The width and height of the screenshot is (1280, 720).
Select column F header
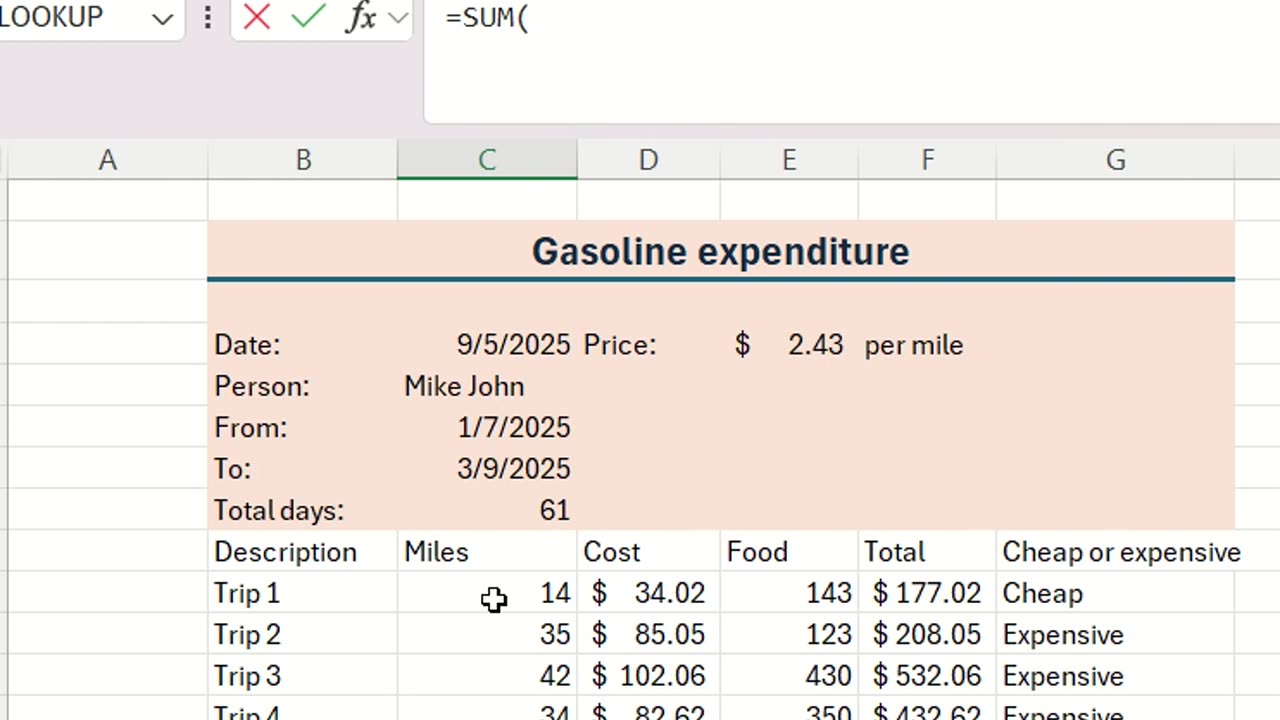point(927,160)
